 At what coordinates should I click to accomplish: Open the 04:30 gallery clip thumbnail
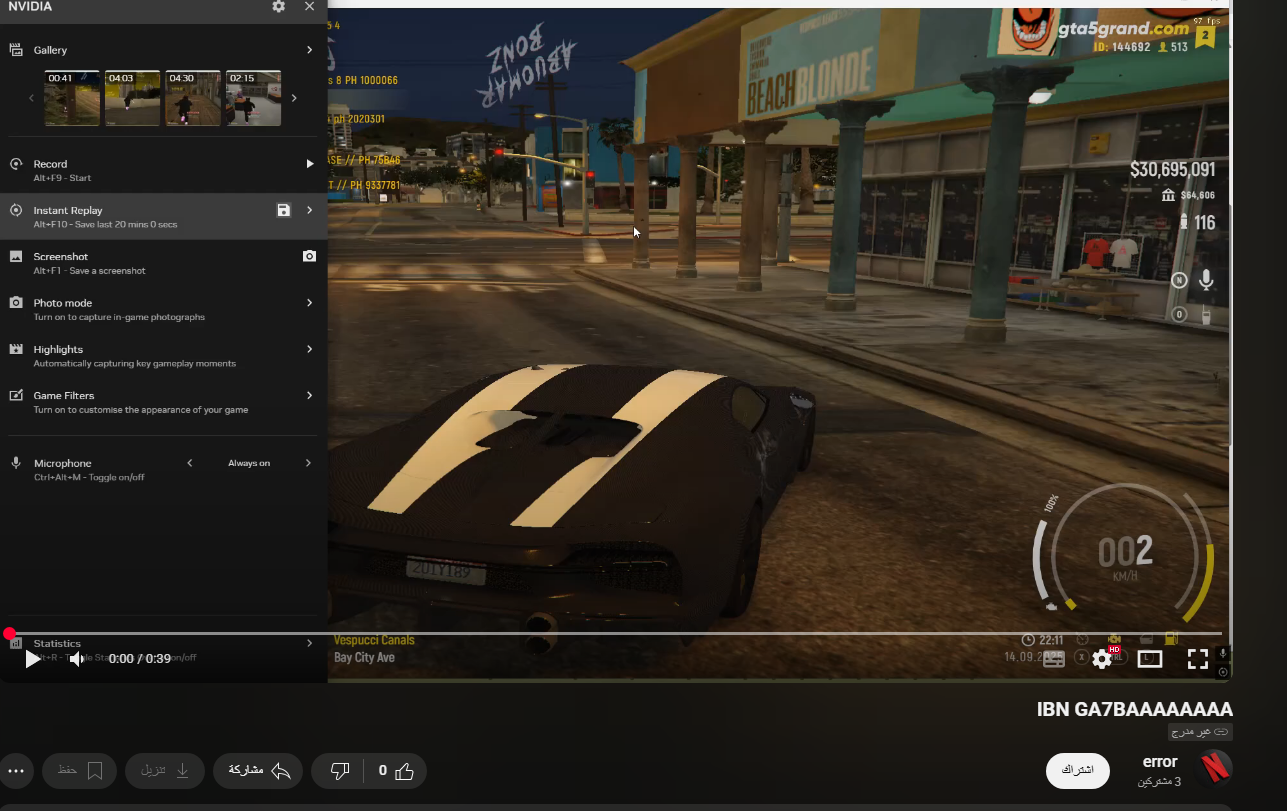[x=193, y=98]
